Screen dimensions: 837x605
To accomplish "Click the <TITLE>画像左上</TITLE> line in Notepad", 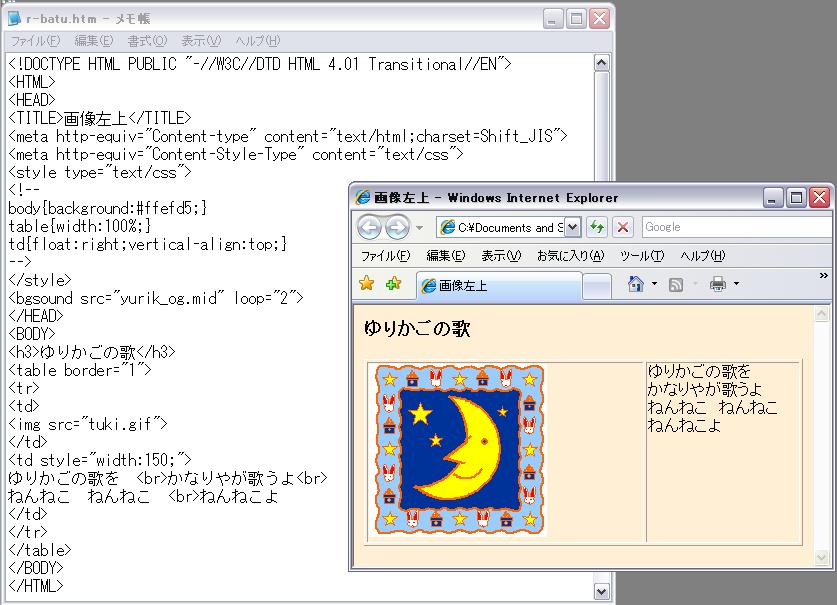I will point(100,118).
